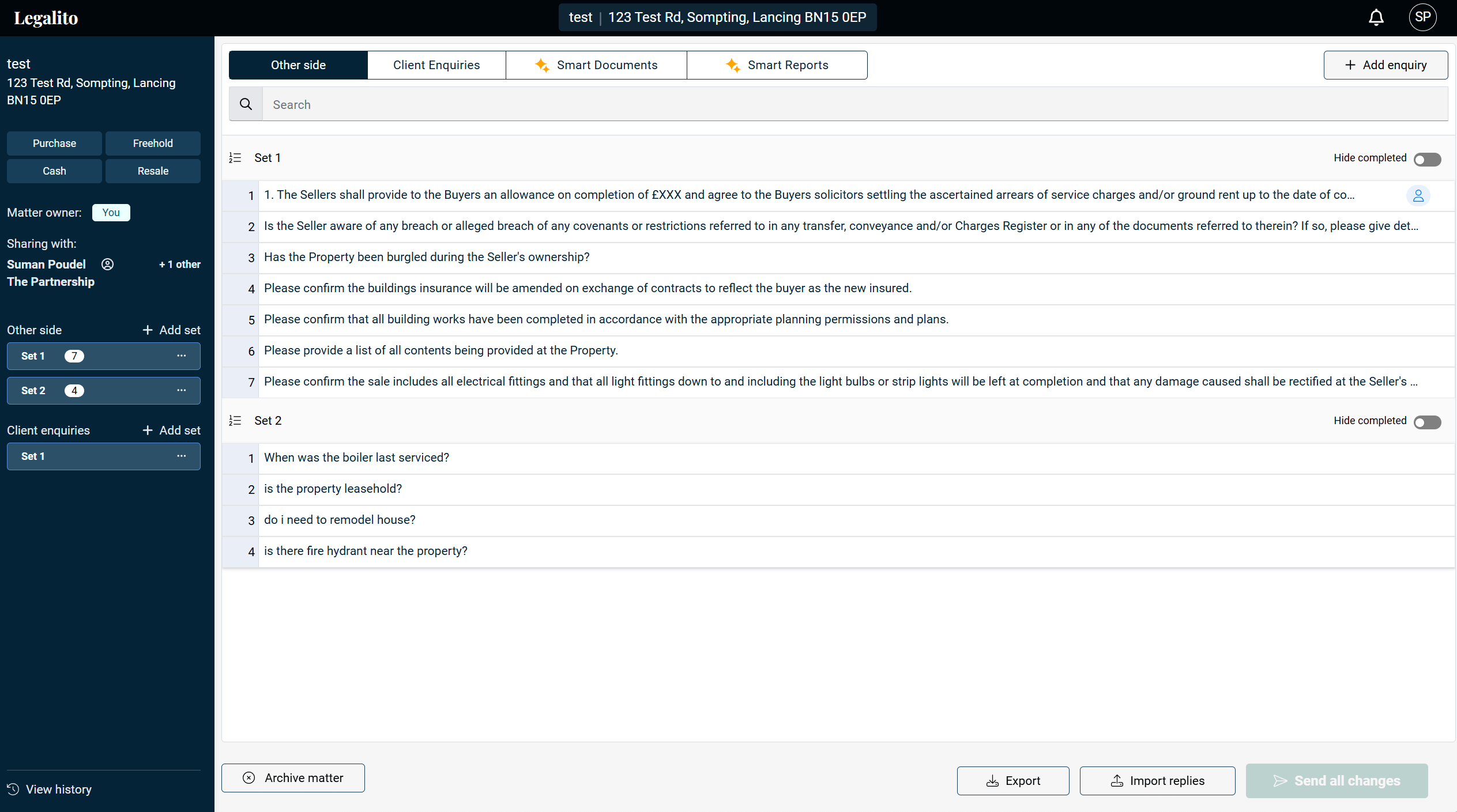This screenshot has width=1457, height=812.
Task: Click the assigned-user icon on enquiry 1
Action: click(1418, 195)
